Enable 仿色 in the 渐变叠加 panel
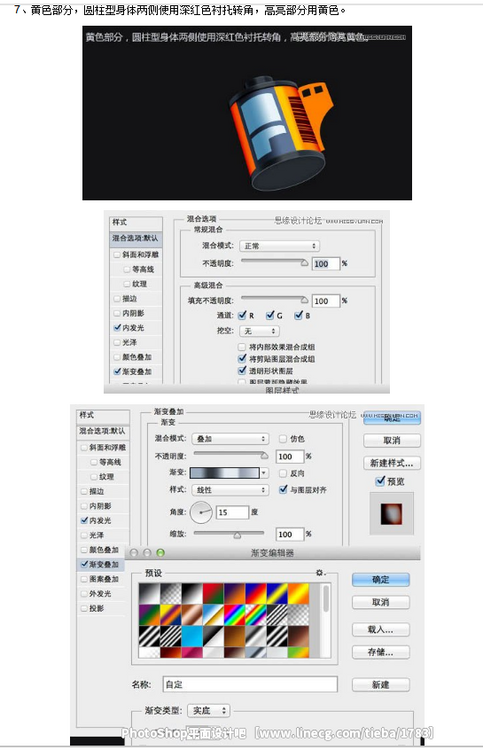 (x=283, y=439)
